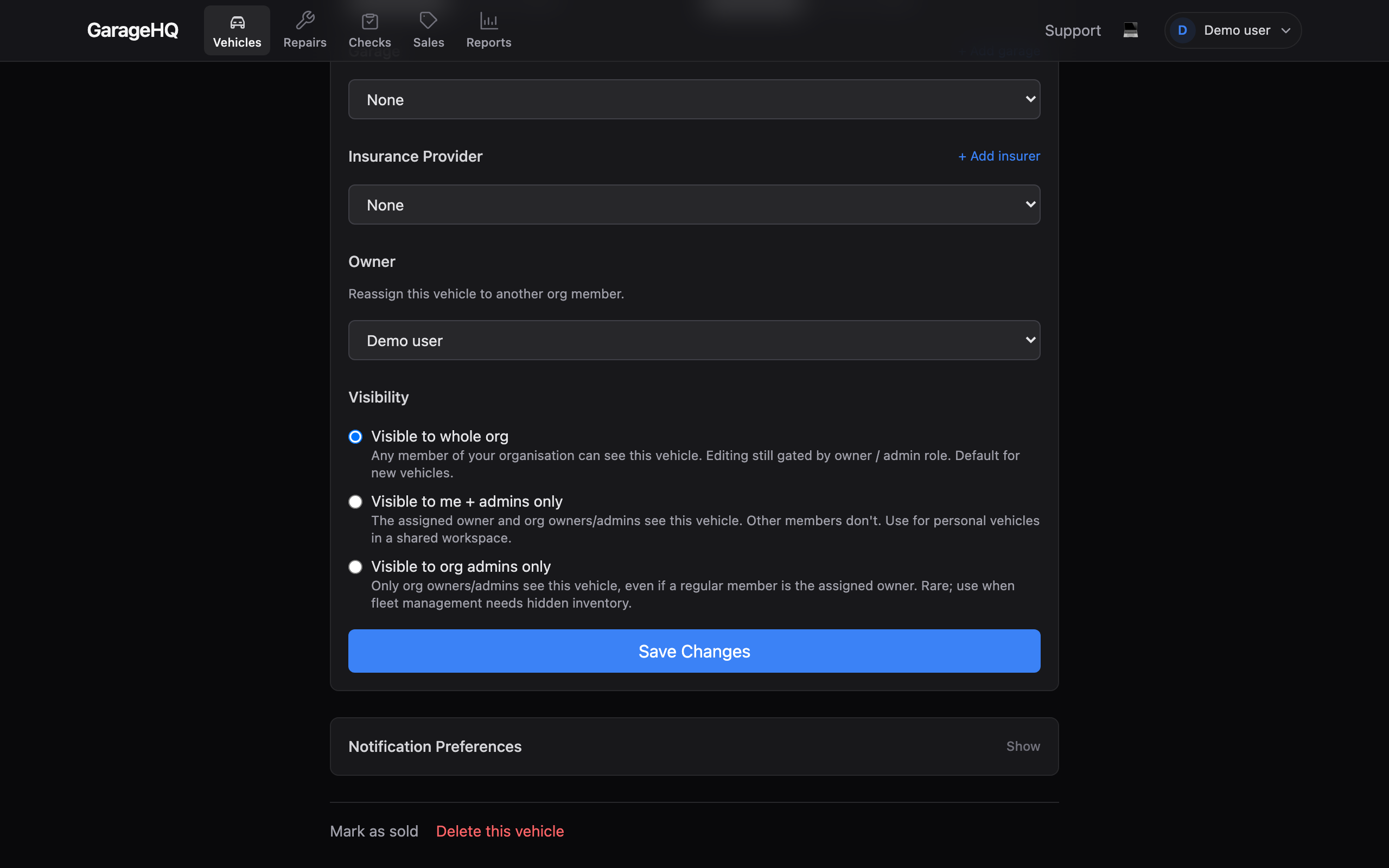Click the Insurance Provider label
Image resolution: width=1389 pixels, height=868 pixels.
point(415,156)
